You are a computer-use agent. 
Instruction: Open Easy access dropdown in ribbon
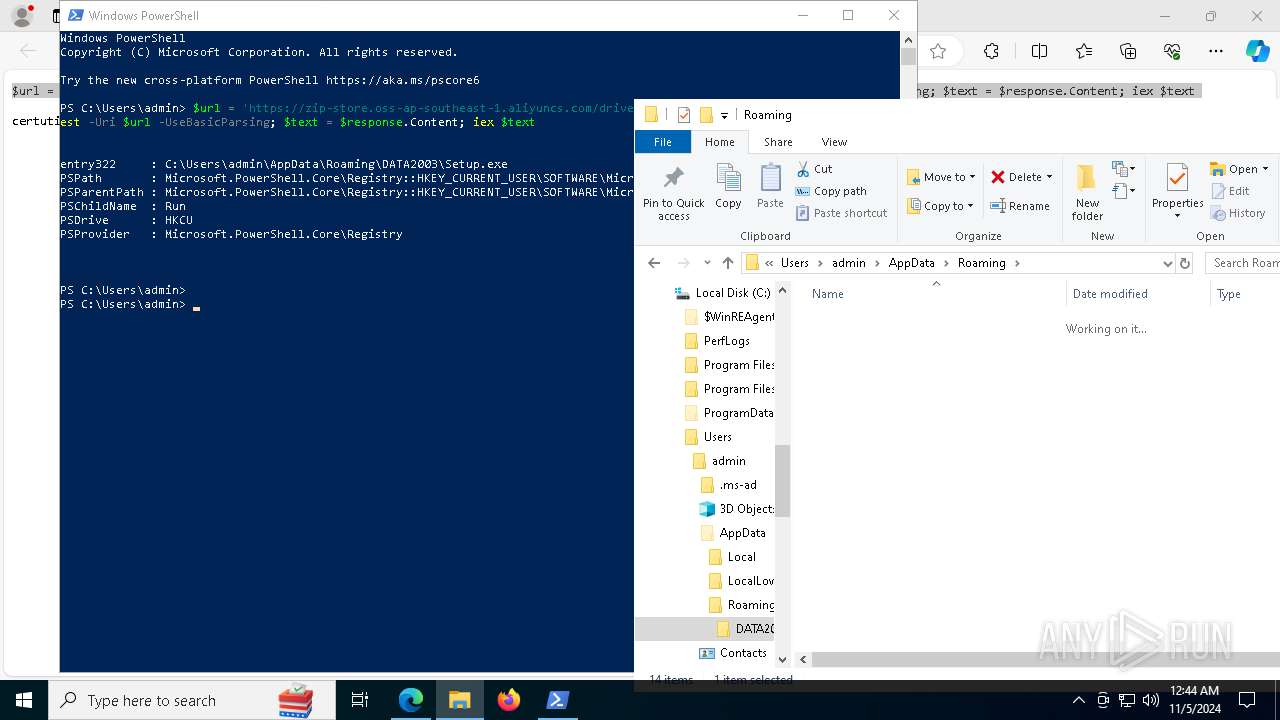[1123, 190]
